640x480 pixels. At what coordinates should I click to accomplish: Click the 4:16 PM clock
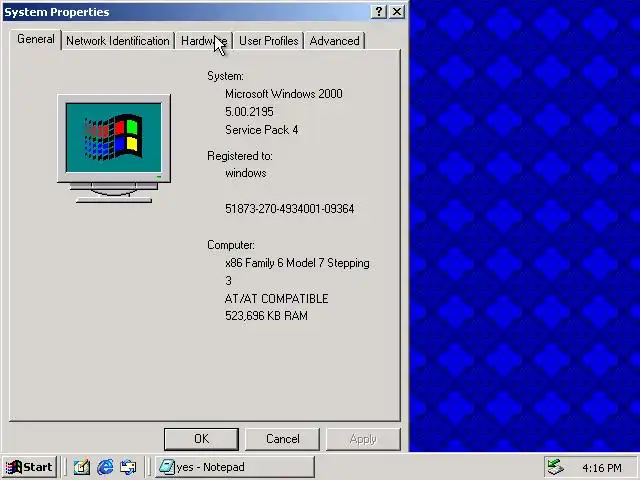[x=602, y=468]
